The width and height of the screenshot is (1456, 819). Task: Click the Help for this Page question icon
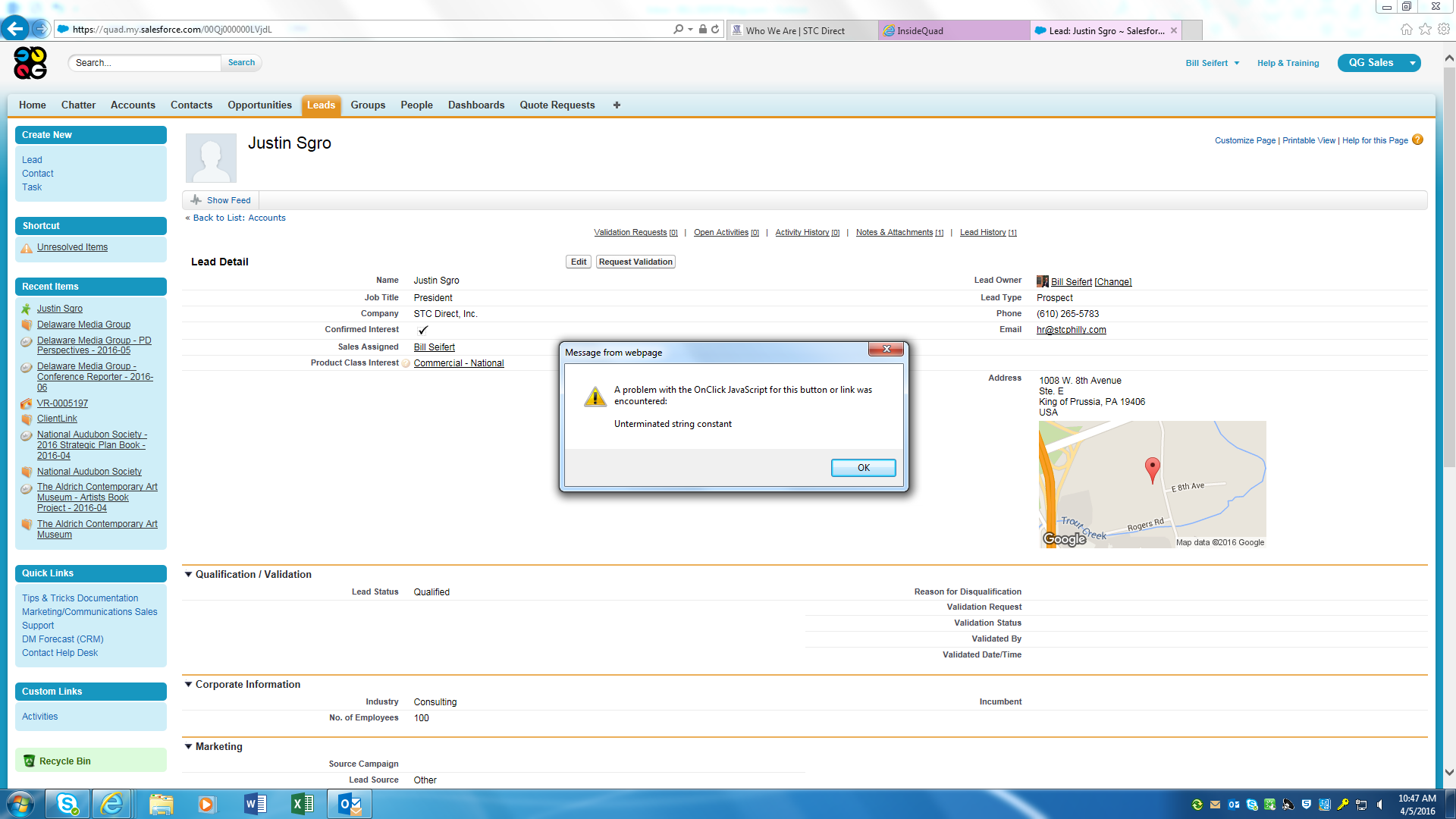pyautogui.click(x=1417, y=140)
